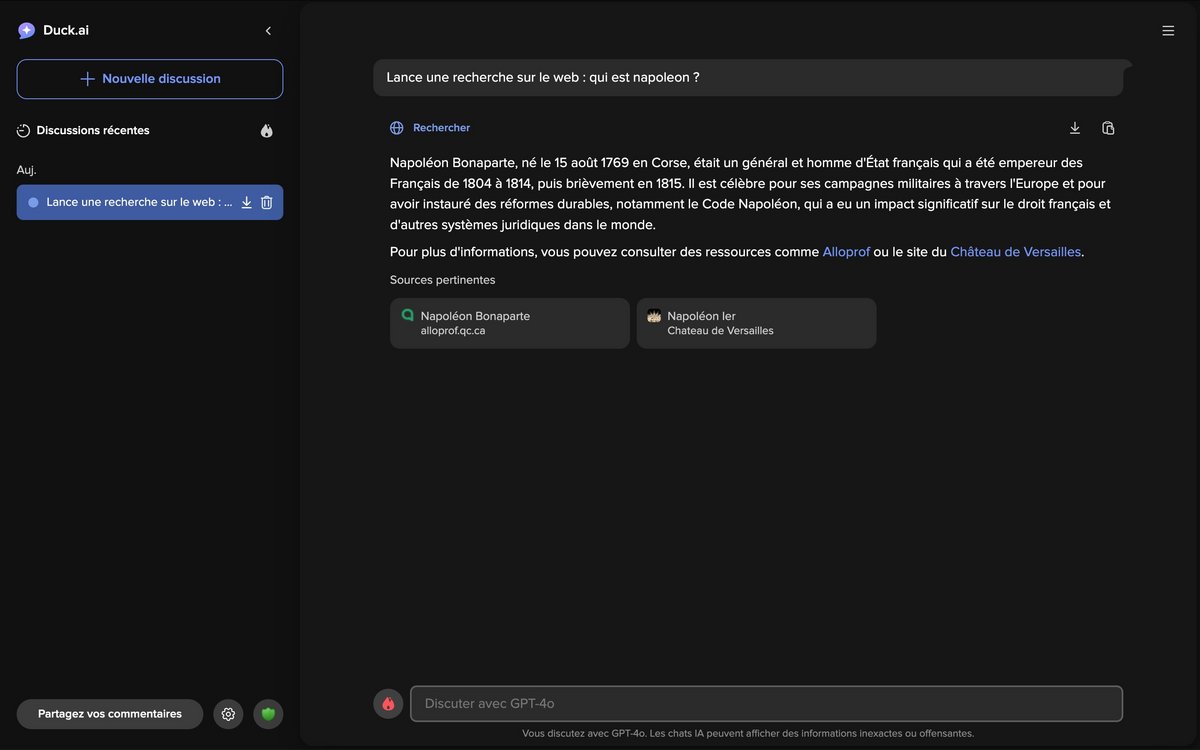Viewport: 1200px width, 750px height.
Task: Click the 'Discussions récentes' heading text
Action: click(x=93, y=131)
